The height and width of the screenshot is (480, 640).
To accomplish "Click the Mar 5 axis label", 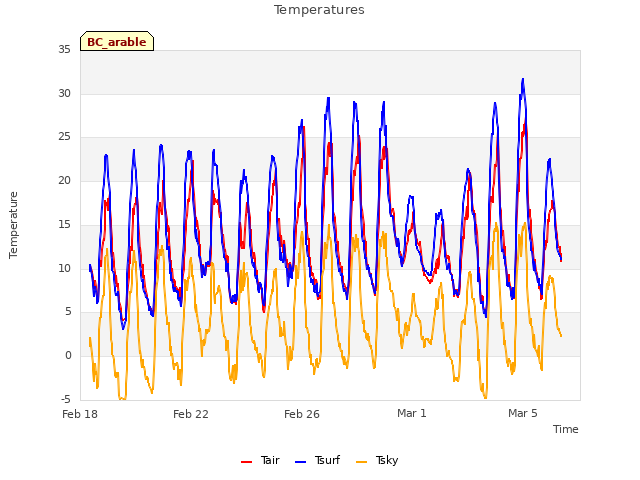I will click(523, 413).
